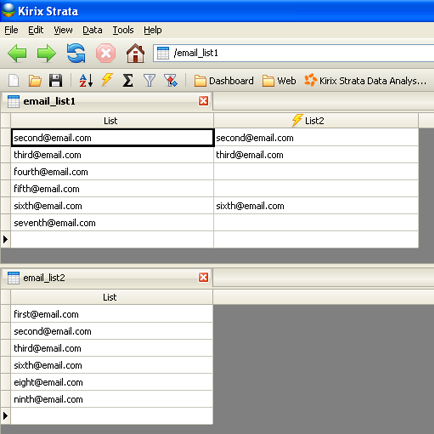Screen dimensions: 434x434
Task: Apply filter with the funnel icon
Action: pyautogui.click(x=149, y=81)
